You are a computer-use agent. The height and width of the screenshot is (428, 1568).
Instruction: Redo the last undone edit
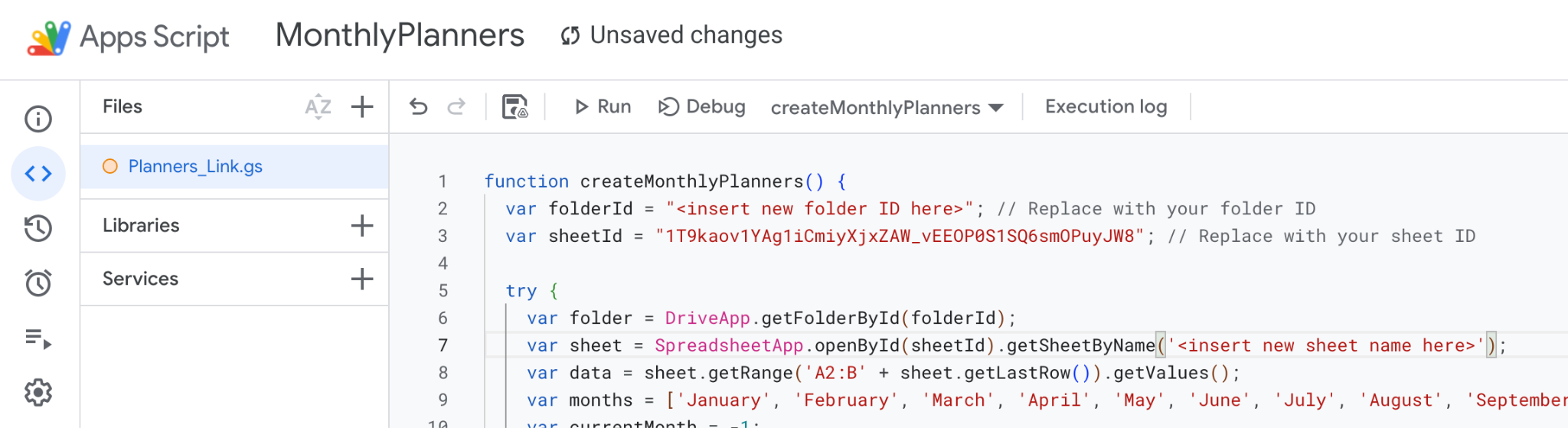point(456,106)
